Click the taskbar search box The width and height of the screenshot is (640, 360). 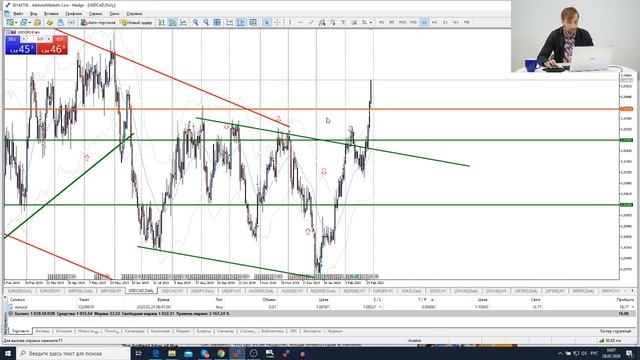(73, 353)
